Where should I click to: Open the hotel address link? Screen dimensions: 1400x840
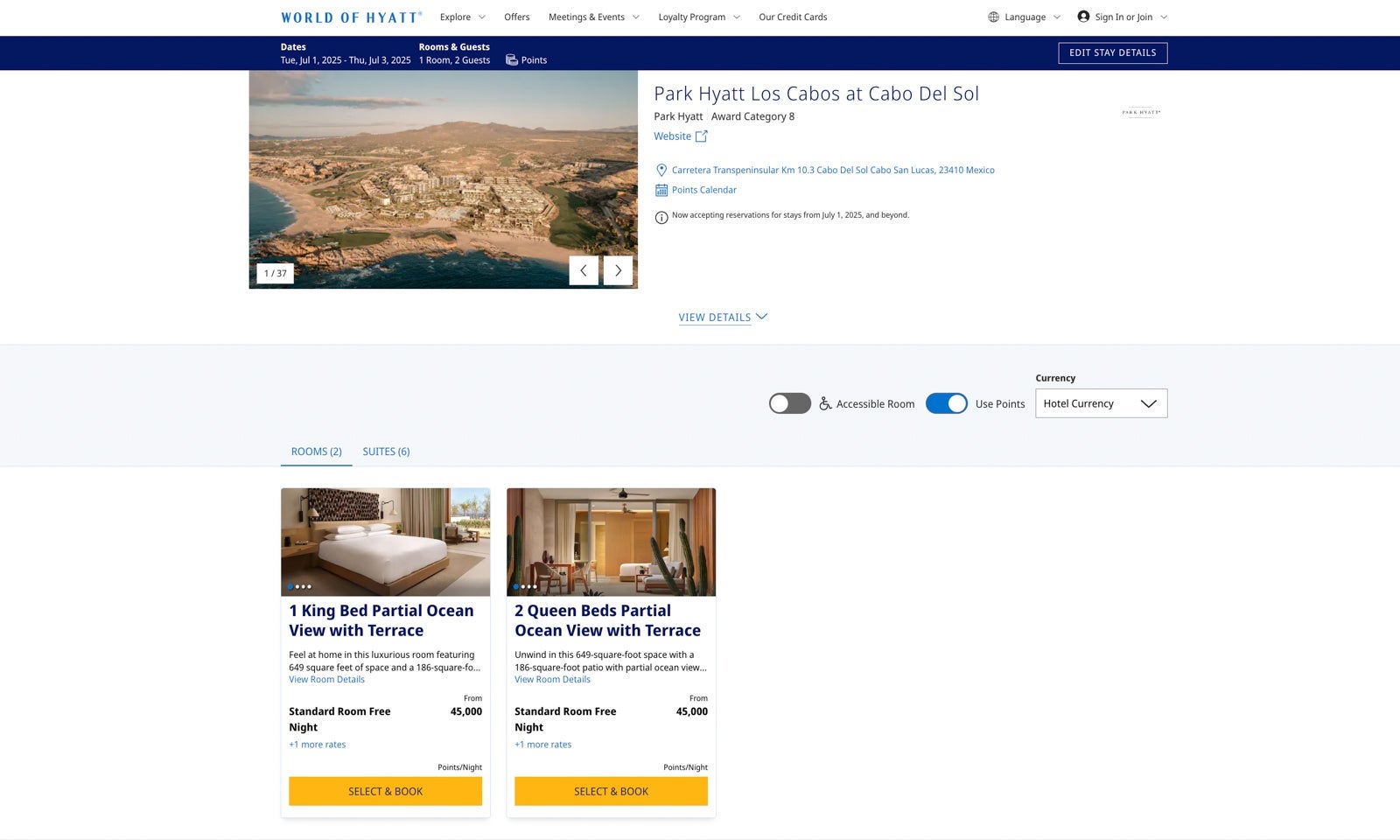tap(833, 171)
